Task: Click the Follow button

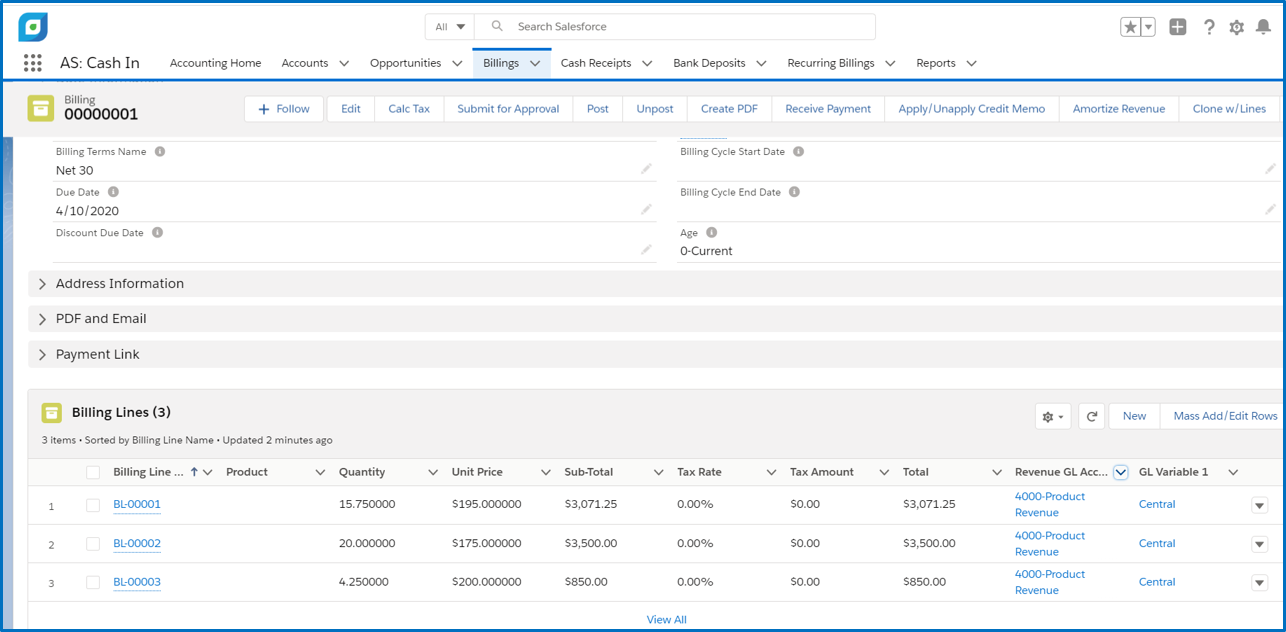Action: pos(284,109)
